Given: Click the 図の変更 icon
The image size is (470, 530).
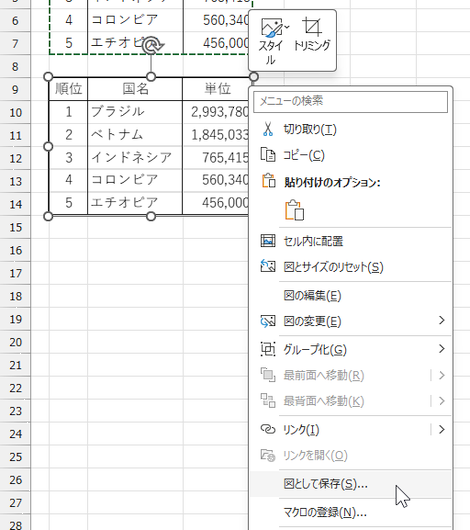Looking at the screenshot, I should 268,321.
